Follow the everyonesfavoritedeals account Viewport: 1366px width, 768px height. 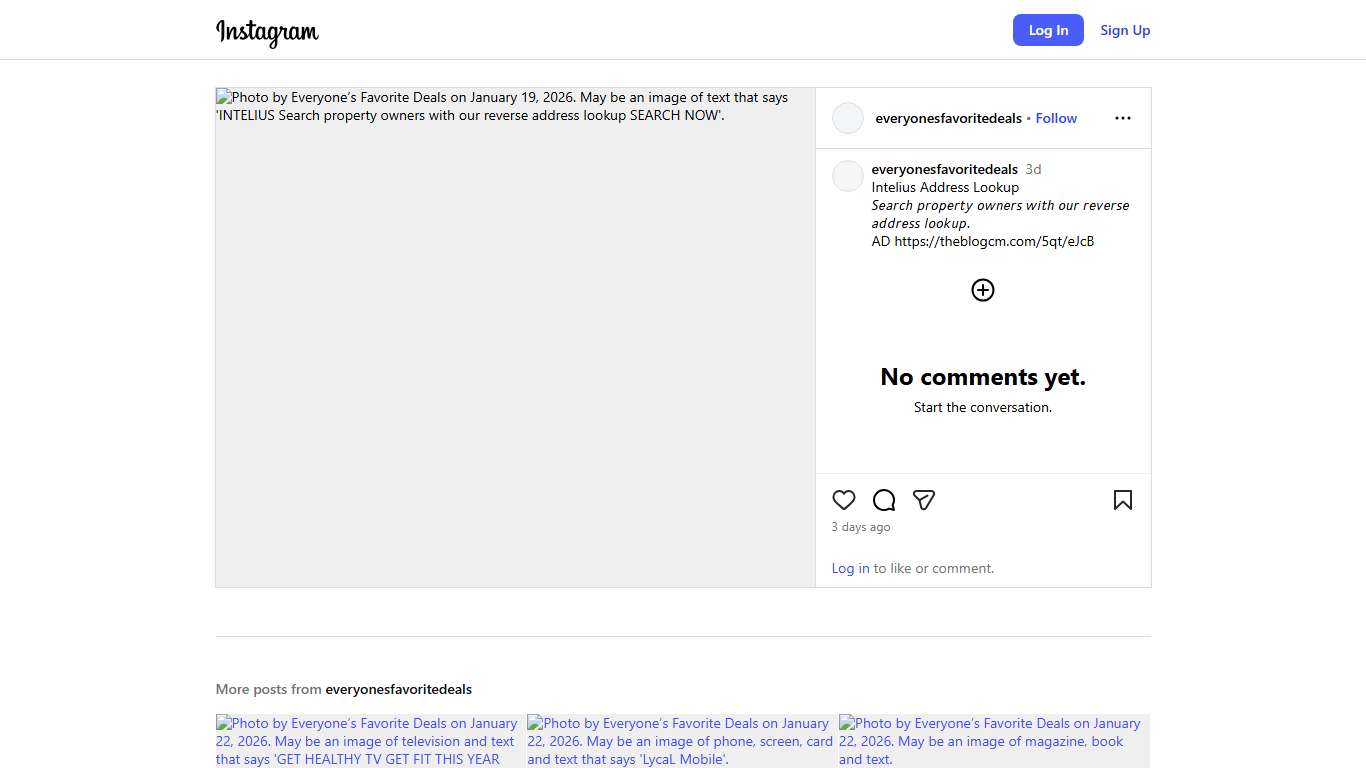1056,118
